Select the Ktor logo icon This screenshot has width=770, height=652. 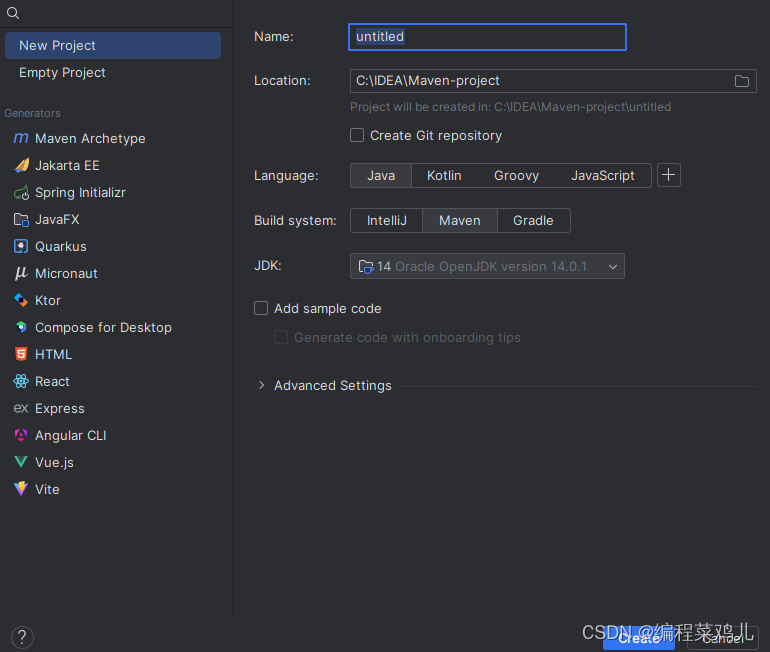tap(21, 300)
